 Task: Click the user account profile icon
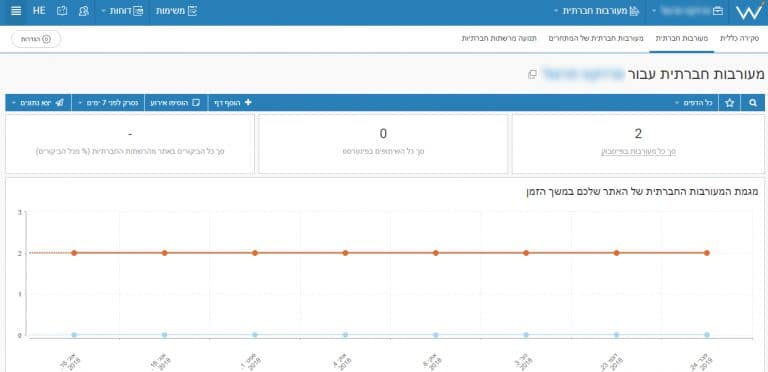84,11
